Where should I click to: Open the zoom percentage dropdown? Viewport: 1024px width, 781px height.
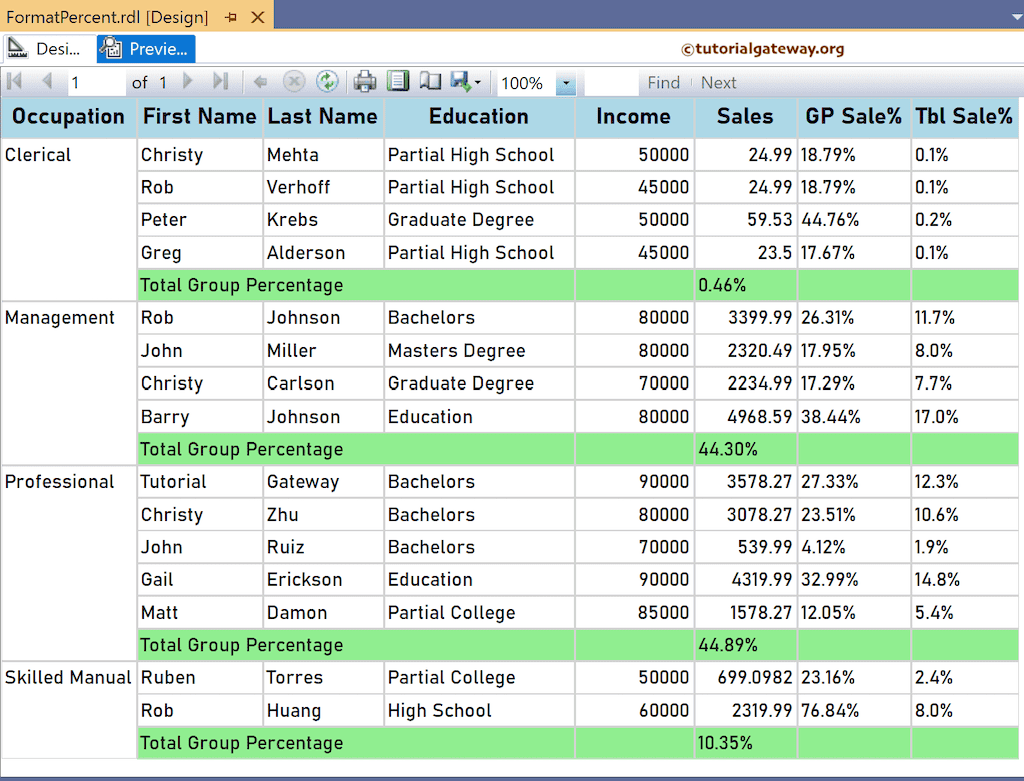point(566,82)
